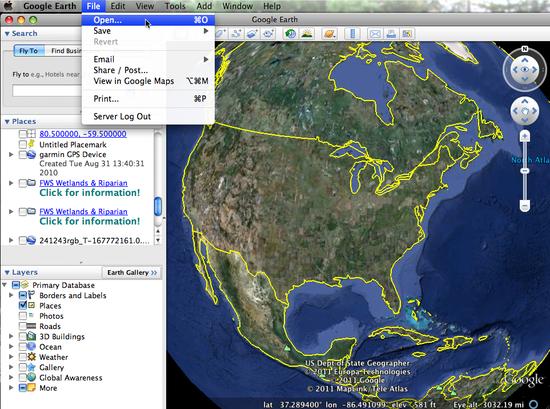
Task: Click the historical imagery clock icon
Action: coord(291,34)
